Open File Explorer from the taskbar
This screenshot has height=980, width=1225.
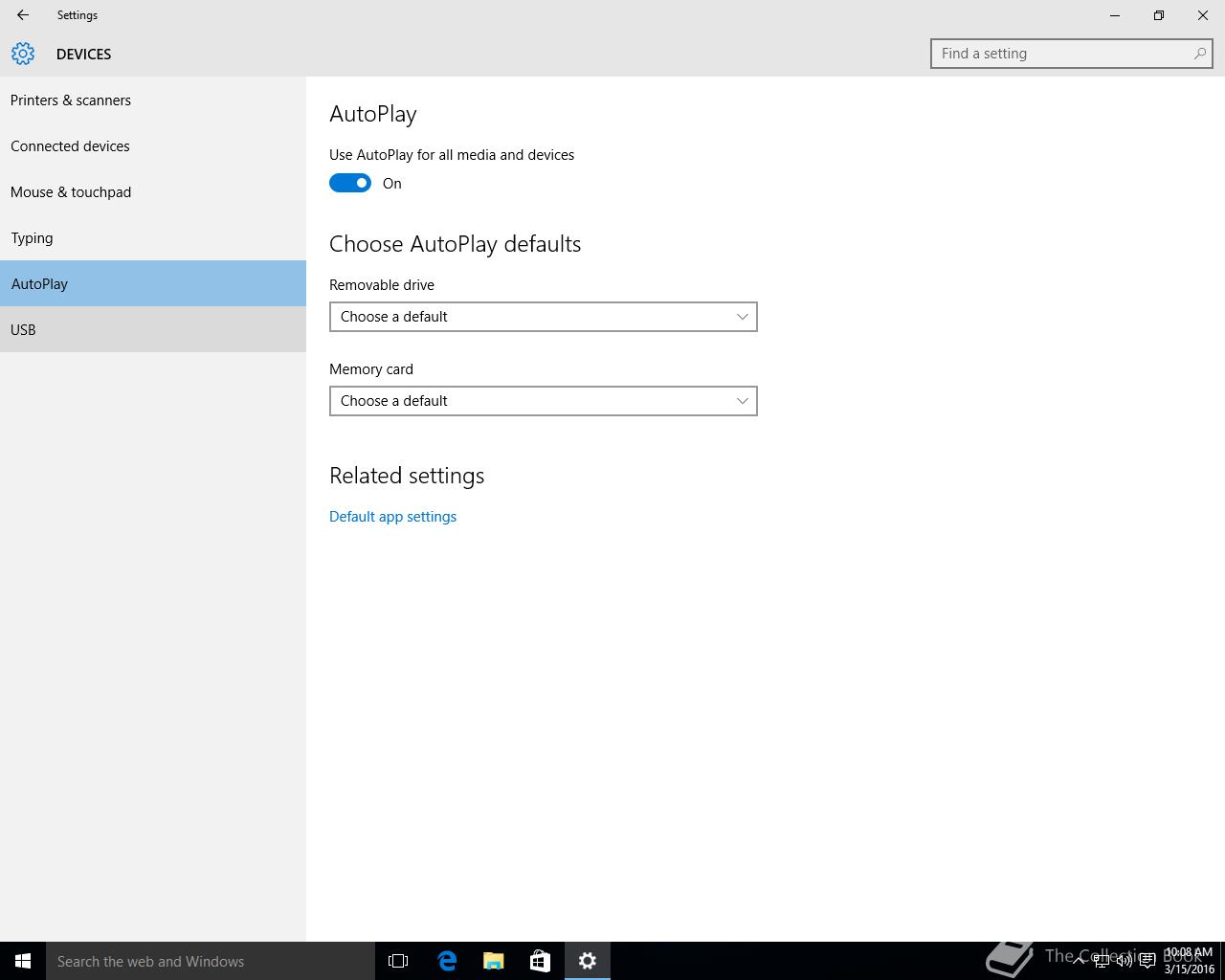494,961
